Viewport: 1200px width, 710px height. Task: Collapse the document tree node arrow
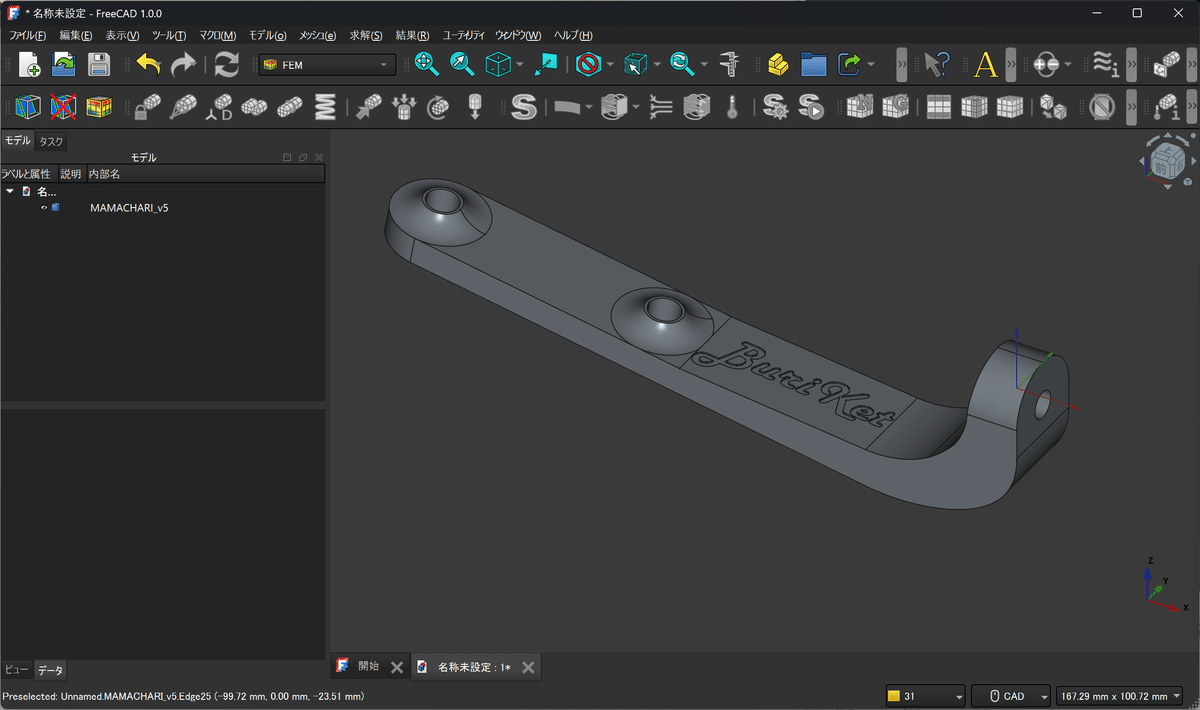(10, 191)
